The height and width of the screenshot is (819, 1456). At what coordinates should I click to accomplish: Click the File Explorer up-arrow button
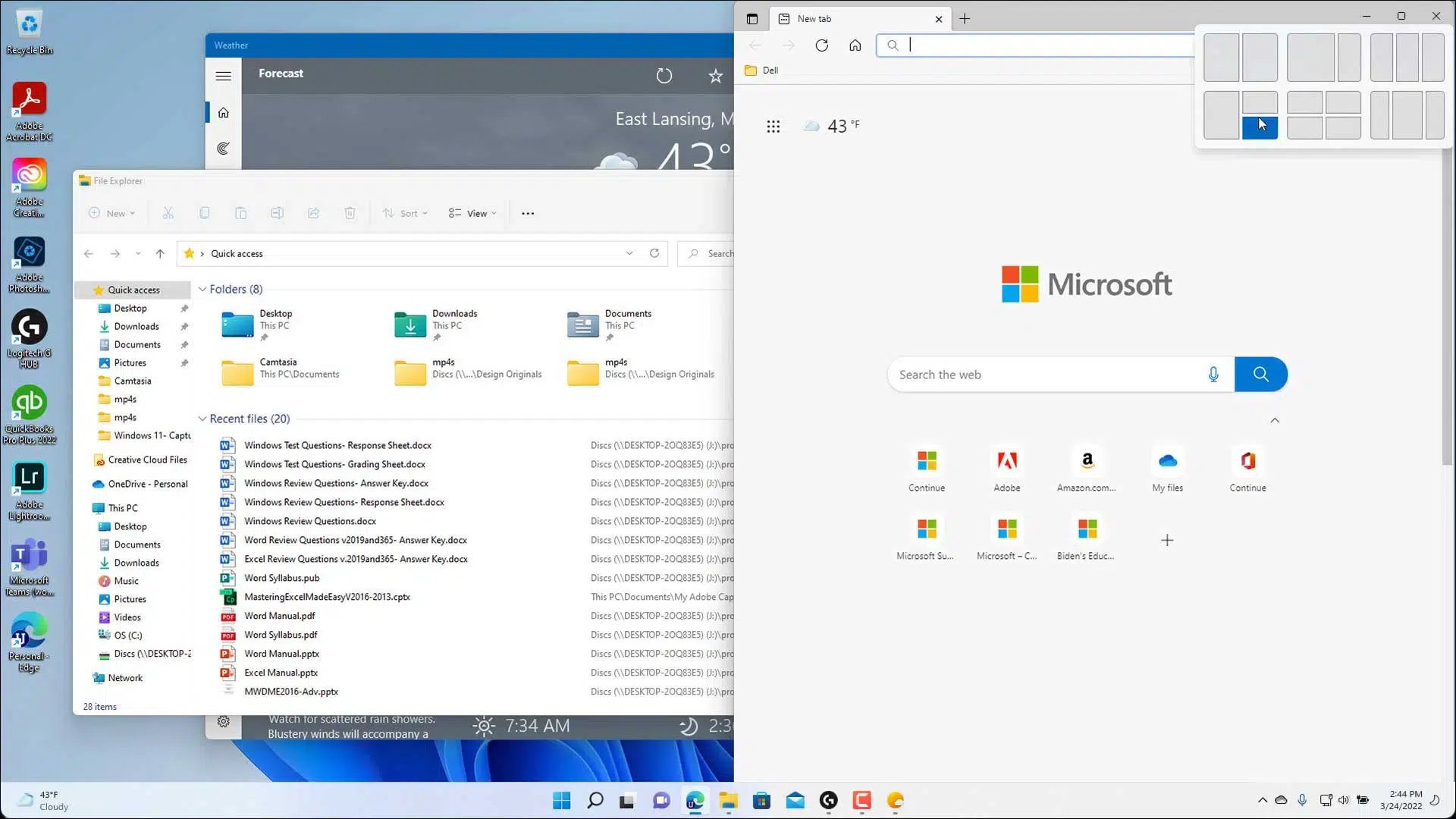[x=160, y=253]
